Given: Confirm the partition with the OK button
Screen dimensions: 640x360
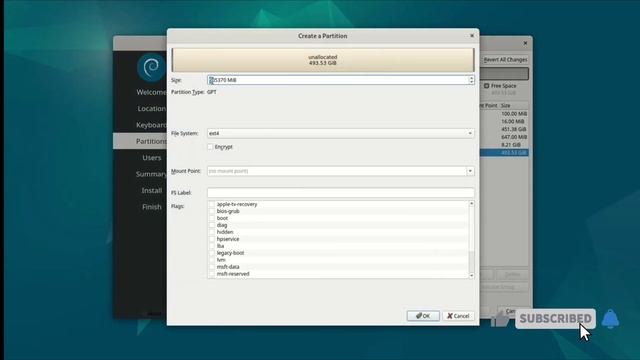Looking at the screenshot, I should [x=423, y=316].
